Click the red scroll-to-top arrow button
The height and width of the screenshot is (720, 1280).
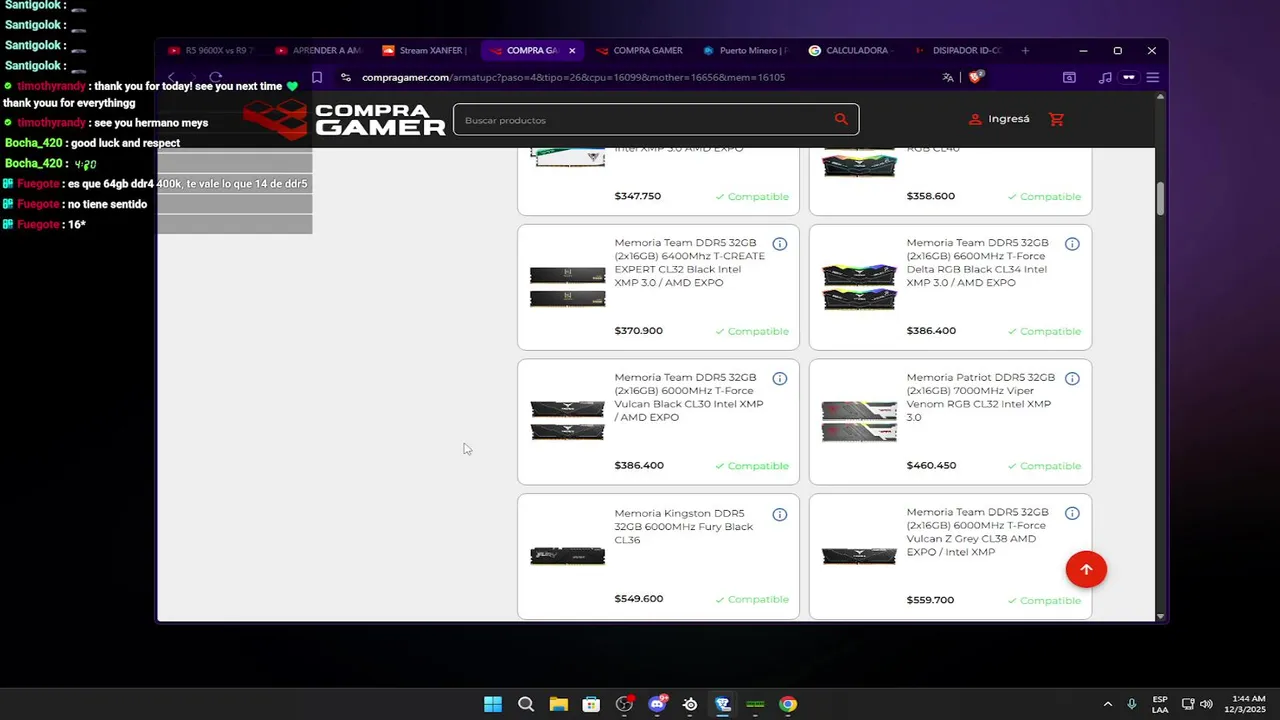coord(1086,570)
